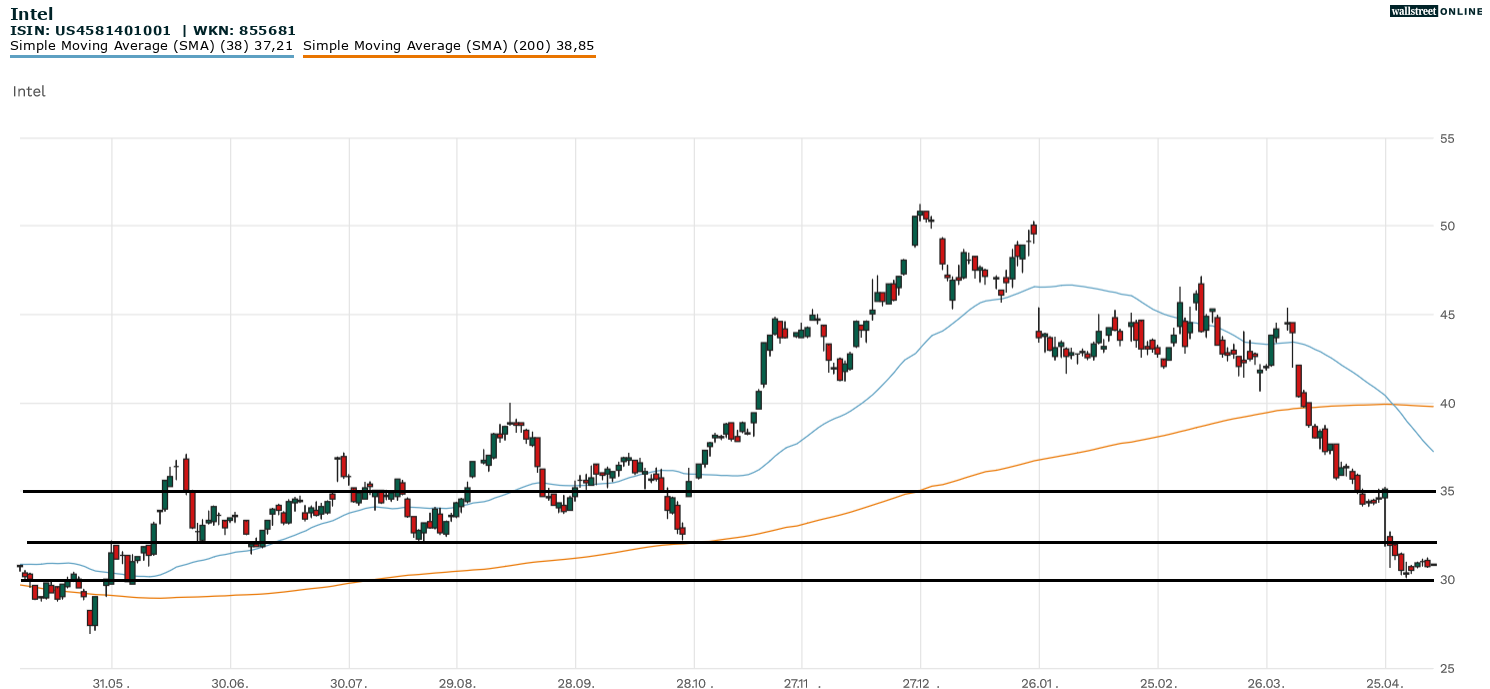Click the 30 price axis label
The width and height of the screenshot is (1490, 689).
click(1447, 580)
